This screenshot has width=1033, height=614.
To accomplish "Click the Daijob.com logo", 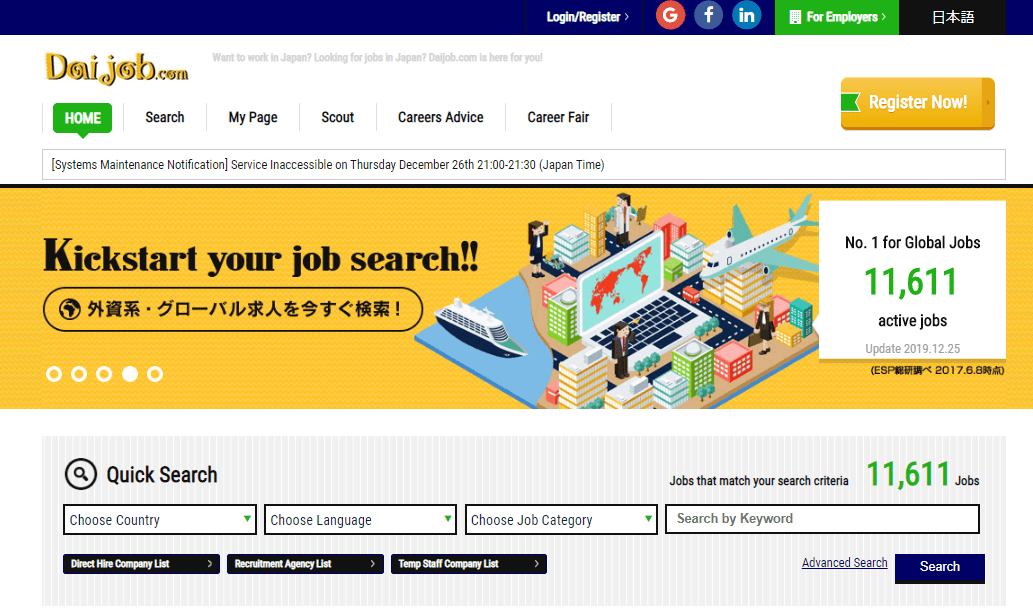I will (117, 69).
